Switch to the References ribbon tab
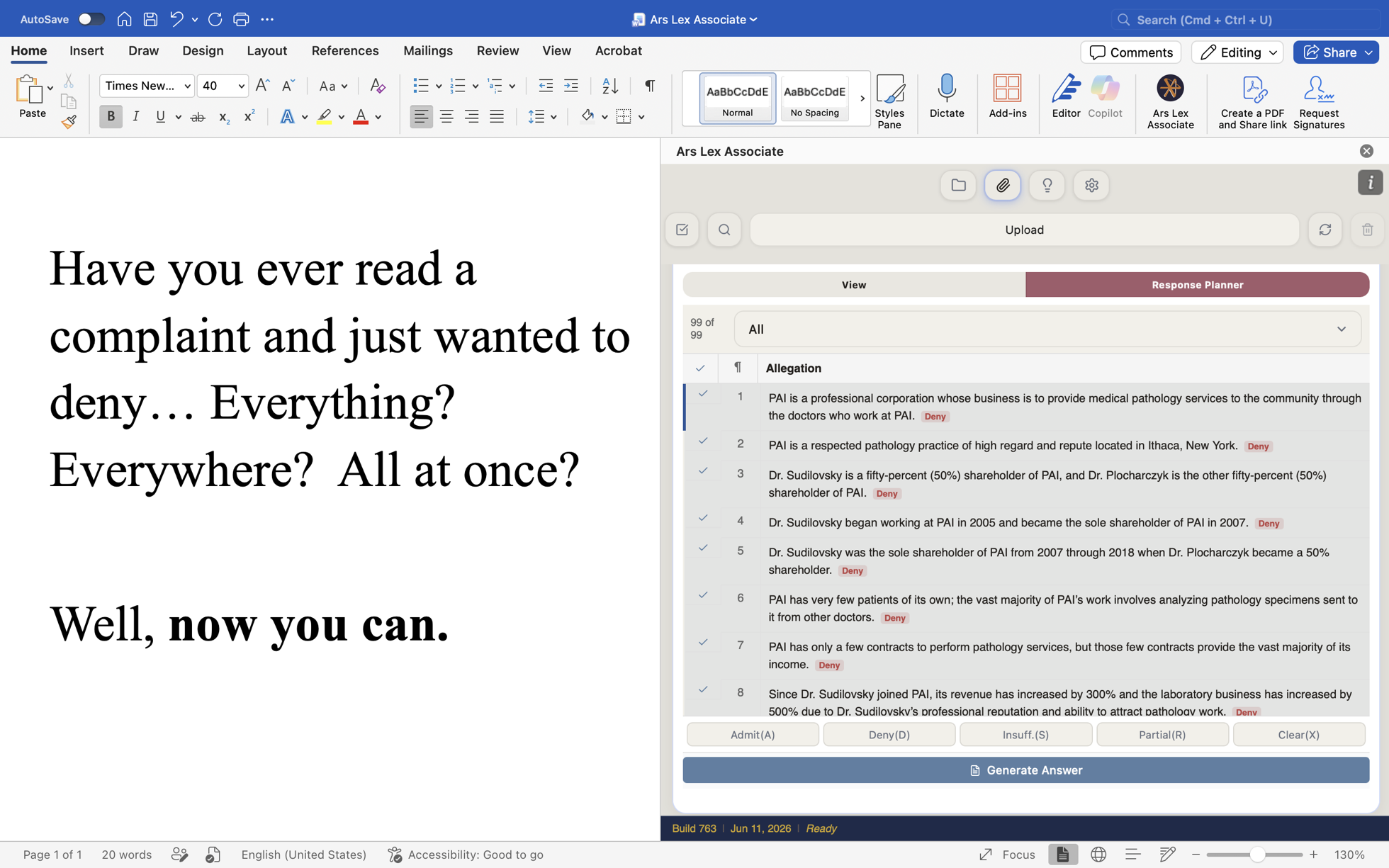This screenshot has height=868, width=1389. 345,51
